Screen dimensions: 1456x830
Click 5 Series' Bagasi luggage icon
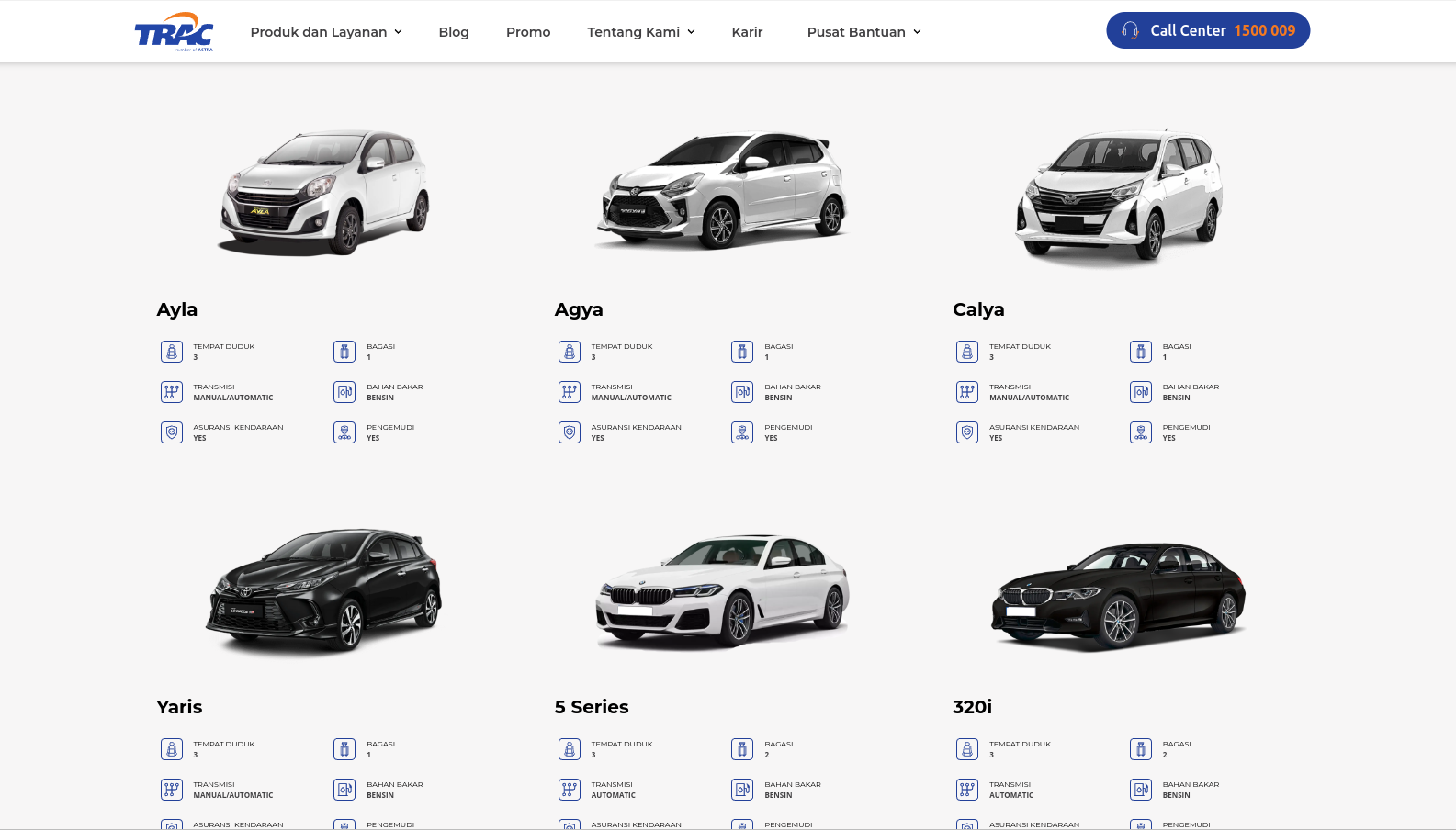coord(742,749)
